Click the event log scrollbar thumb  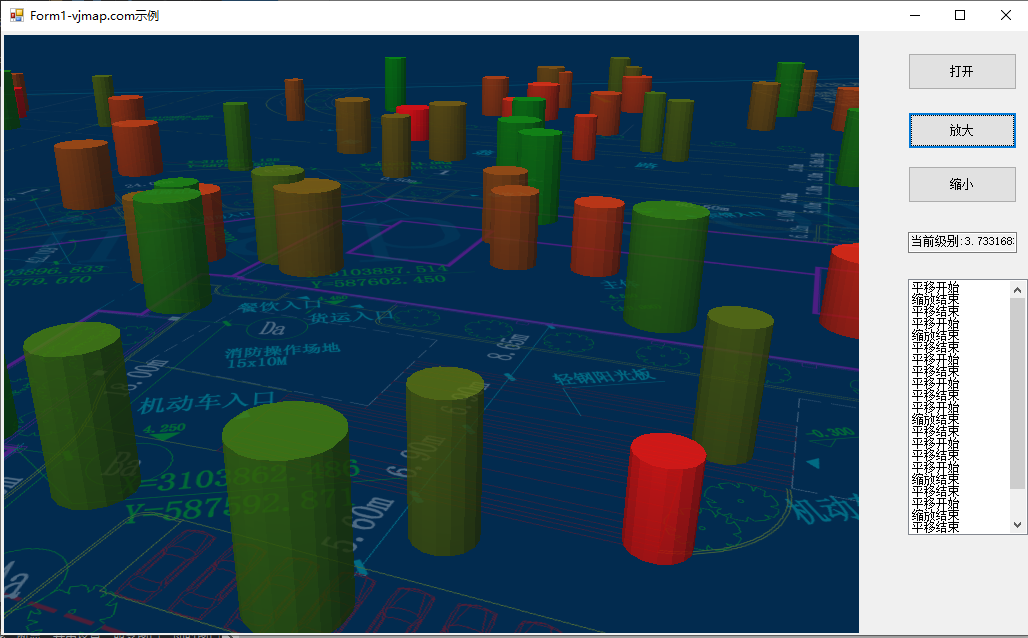click(1017, 393)
